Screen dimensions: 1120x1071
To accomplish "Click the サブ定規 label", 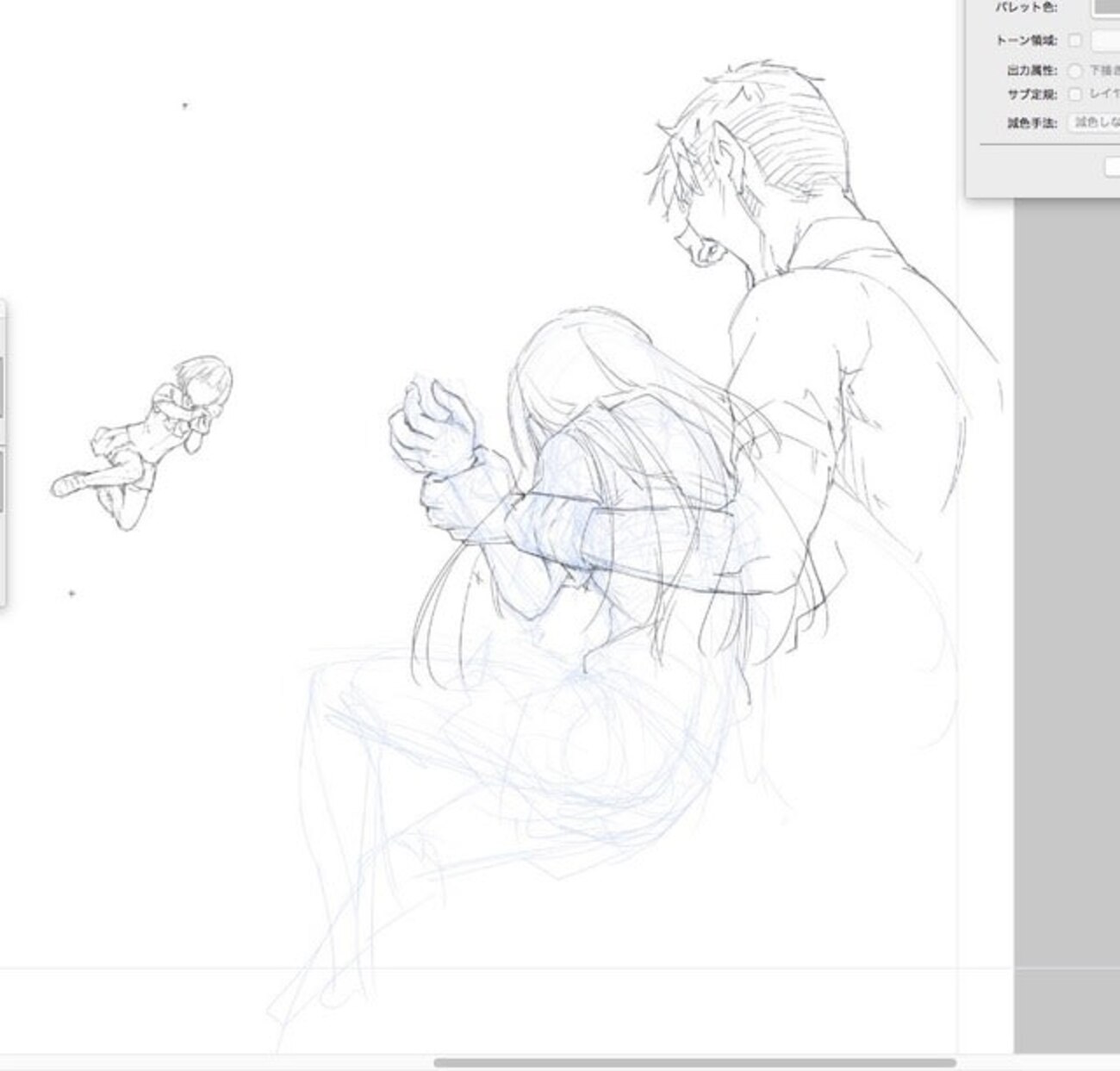I will tap(1032, 94).
